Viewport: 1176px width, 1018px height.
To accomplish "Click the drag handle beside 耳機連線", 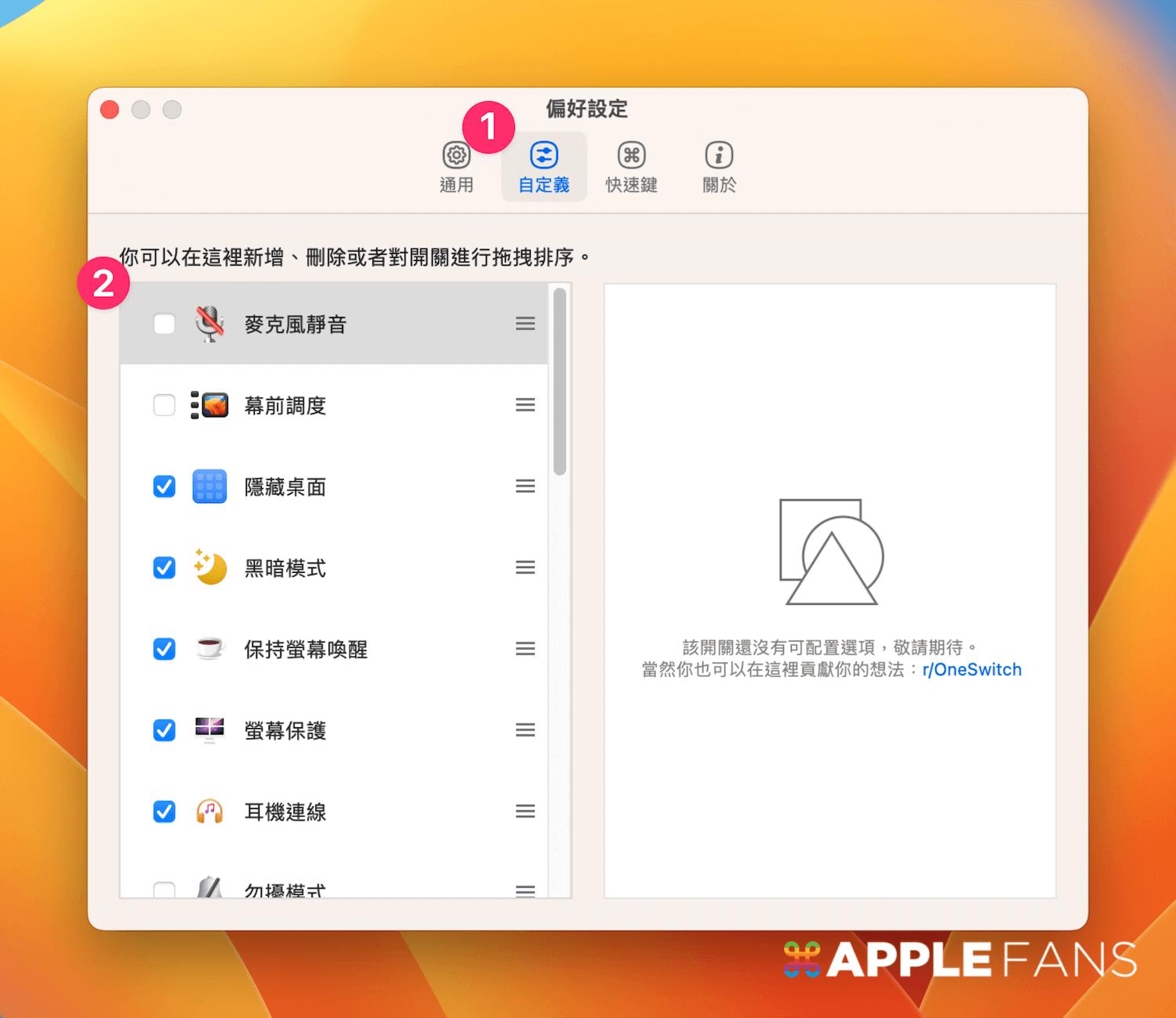I will pos(524,812).
